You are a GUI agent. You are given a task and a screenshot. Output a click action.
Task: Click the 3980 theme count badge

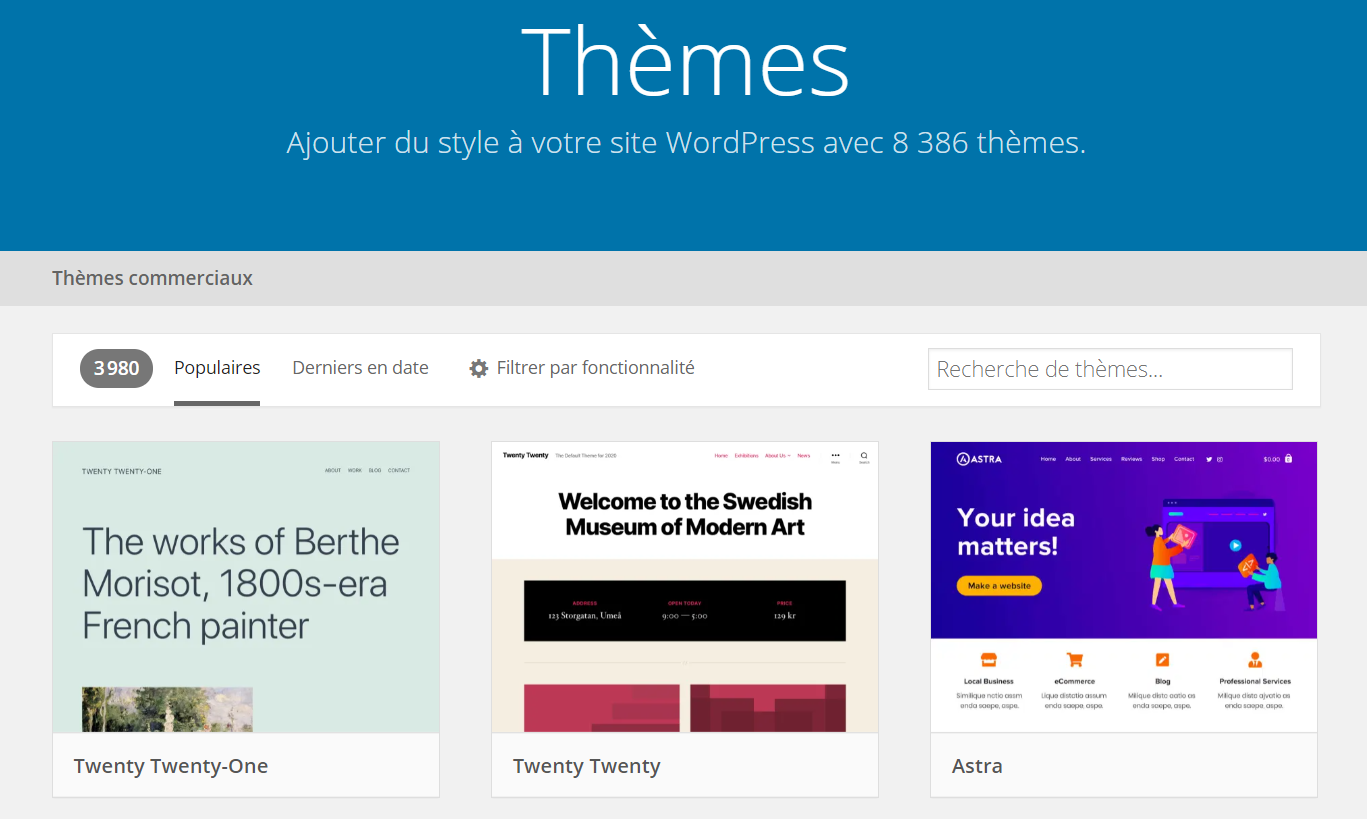[116, 368]
